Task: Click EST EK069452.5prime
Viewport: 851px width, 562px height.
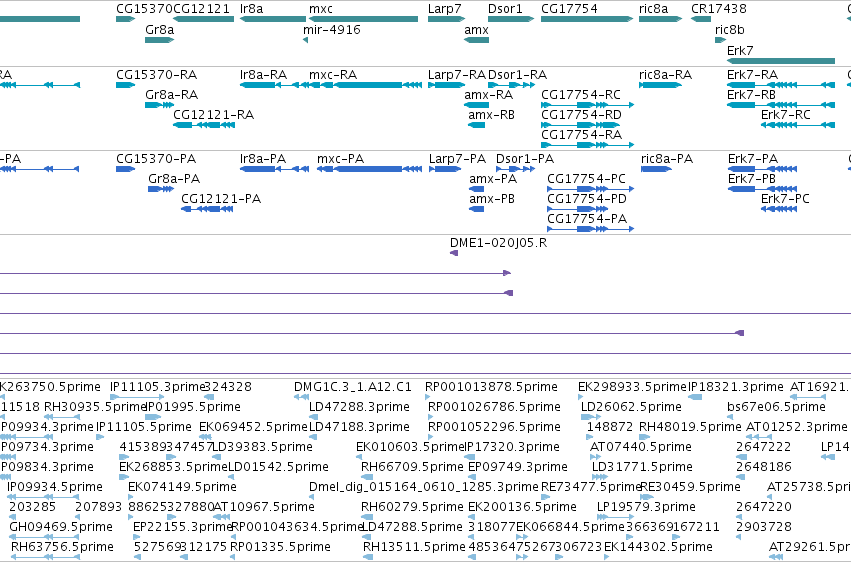Action: (x=253, y=427)
